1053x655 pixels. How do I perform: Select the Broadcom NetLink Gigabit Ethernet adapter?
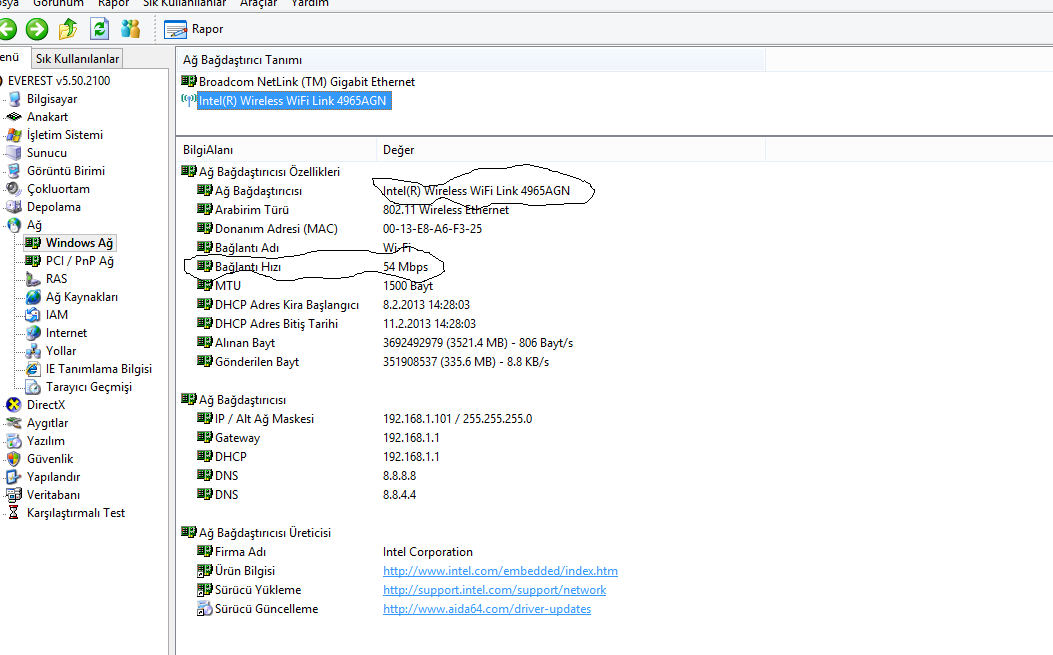tap(307, 82)
